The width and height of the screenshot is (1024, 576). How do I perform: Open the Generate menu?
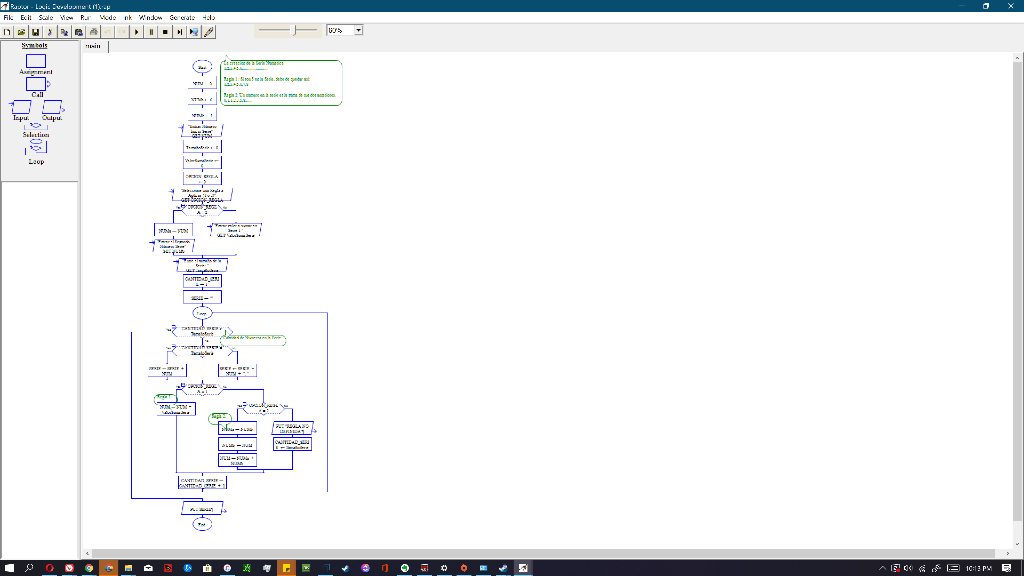(180, 17)
